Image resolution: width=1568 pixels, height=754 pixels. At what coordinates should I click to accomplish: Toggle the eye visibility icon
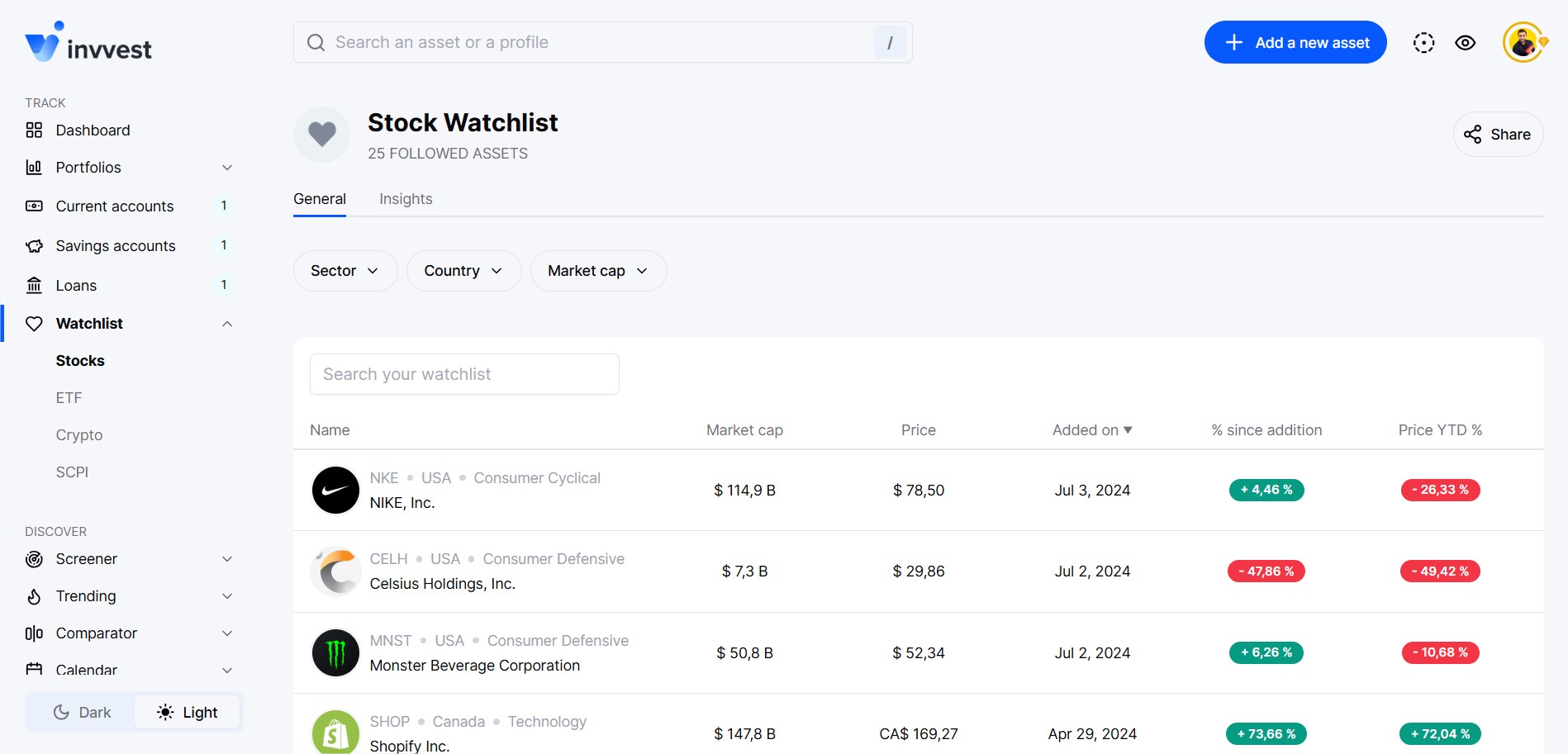[x=1466, y=43]
